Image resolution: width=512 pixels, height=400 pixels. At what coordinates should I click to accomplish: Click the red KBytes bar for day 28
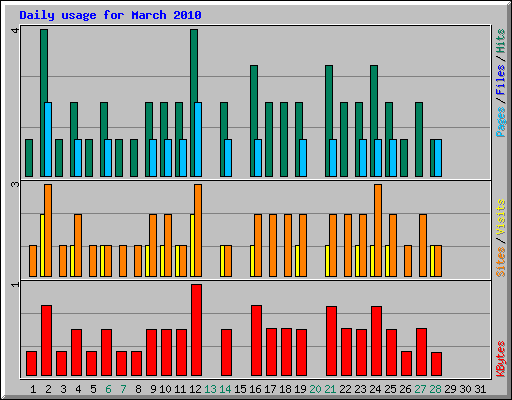pos(437,364)
